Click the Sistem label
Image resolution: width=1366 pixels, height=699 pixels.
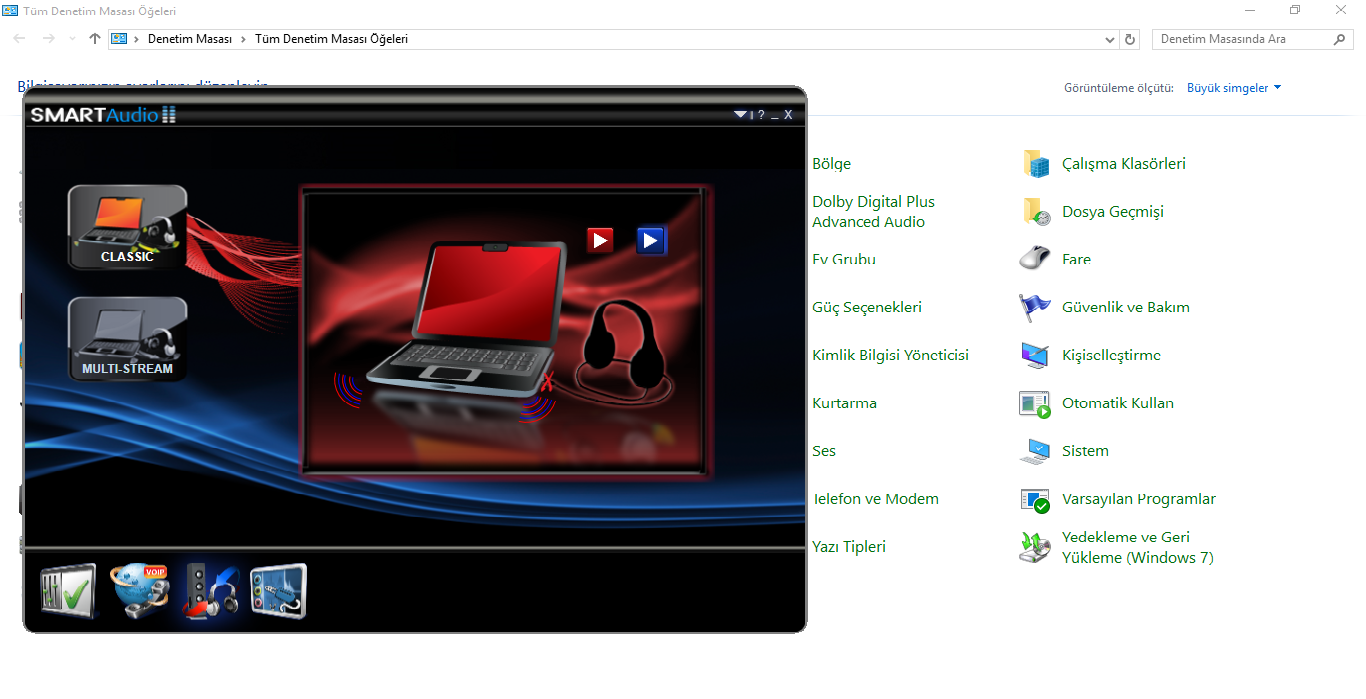(x=1085, y=451)
